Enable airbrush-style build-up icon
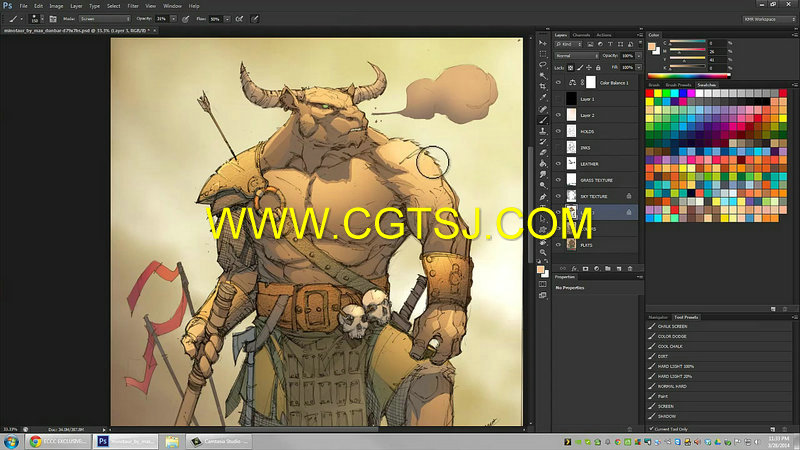The height and width of the screenshot is (450, 800). pos(239,19)
